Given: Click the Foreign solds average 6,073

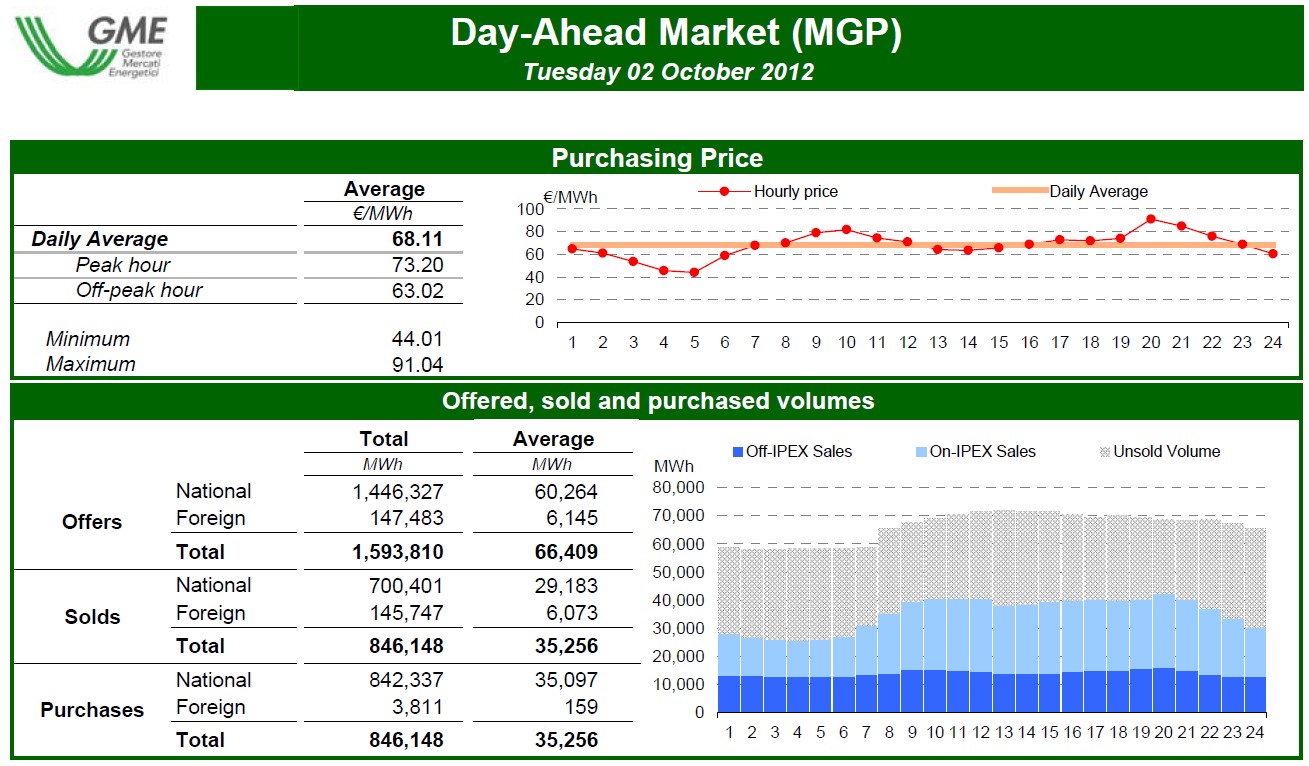Looking at the screenshot, I should 574,613.
